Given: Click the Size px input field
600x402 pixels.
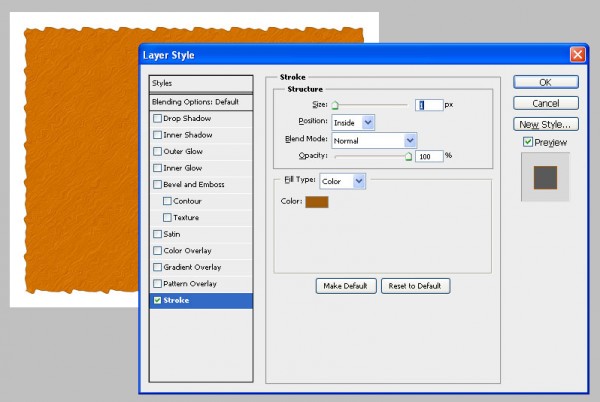Looking at the screenshot, I should (x=429, y=105).
